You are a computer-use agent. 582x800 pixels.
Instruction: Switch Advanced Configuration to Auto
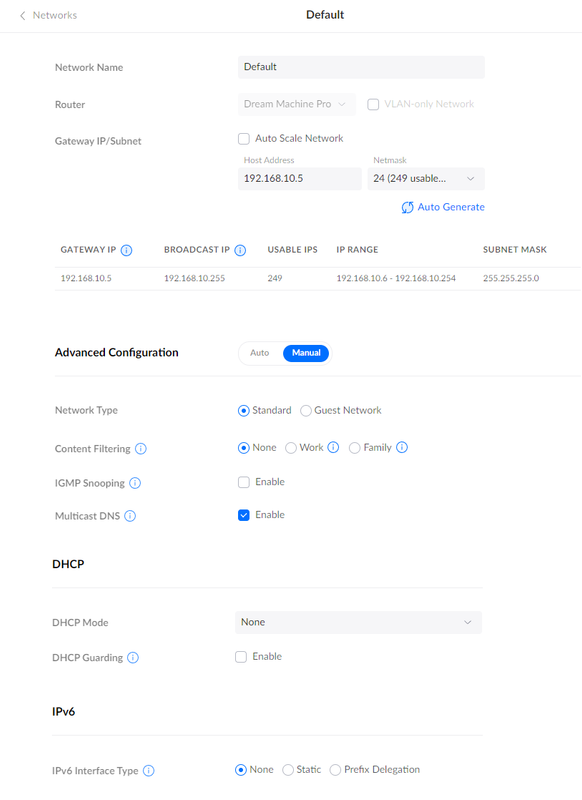click(260, 353)
